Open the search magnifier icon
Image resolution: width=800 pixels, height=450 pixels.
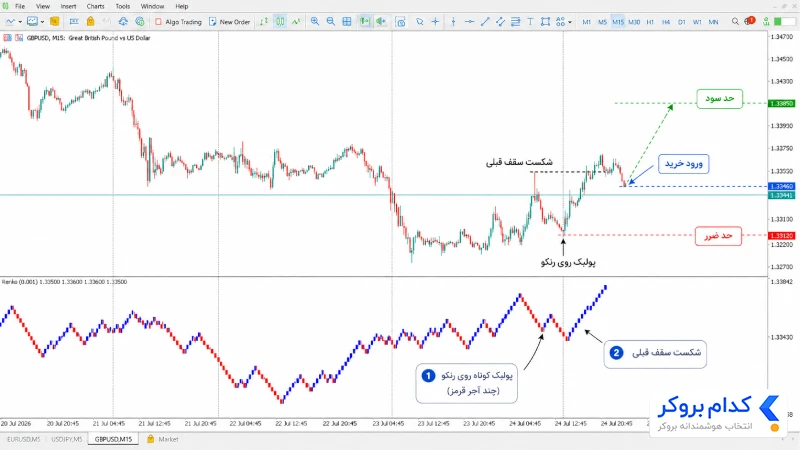(735, 21)
